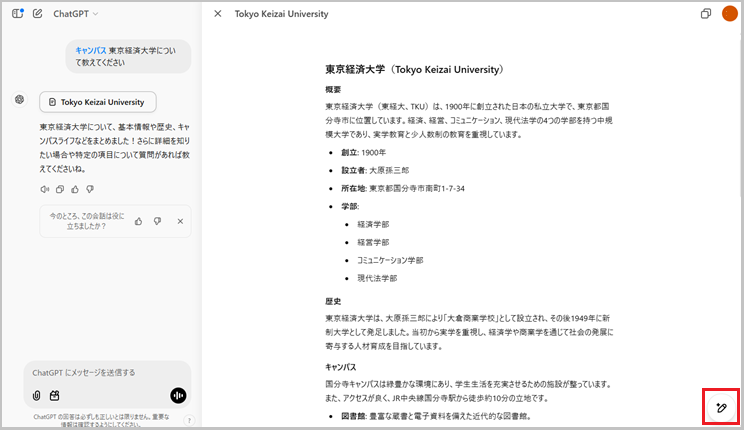The width and height of the screenshot is (744, 430).
Task: Attach a file with paperclip icon
Action: click(37, 395)
